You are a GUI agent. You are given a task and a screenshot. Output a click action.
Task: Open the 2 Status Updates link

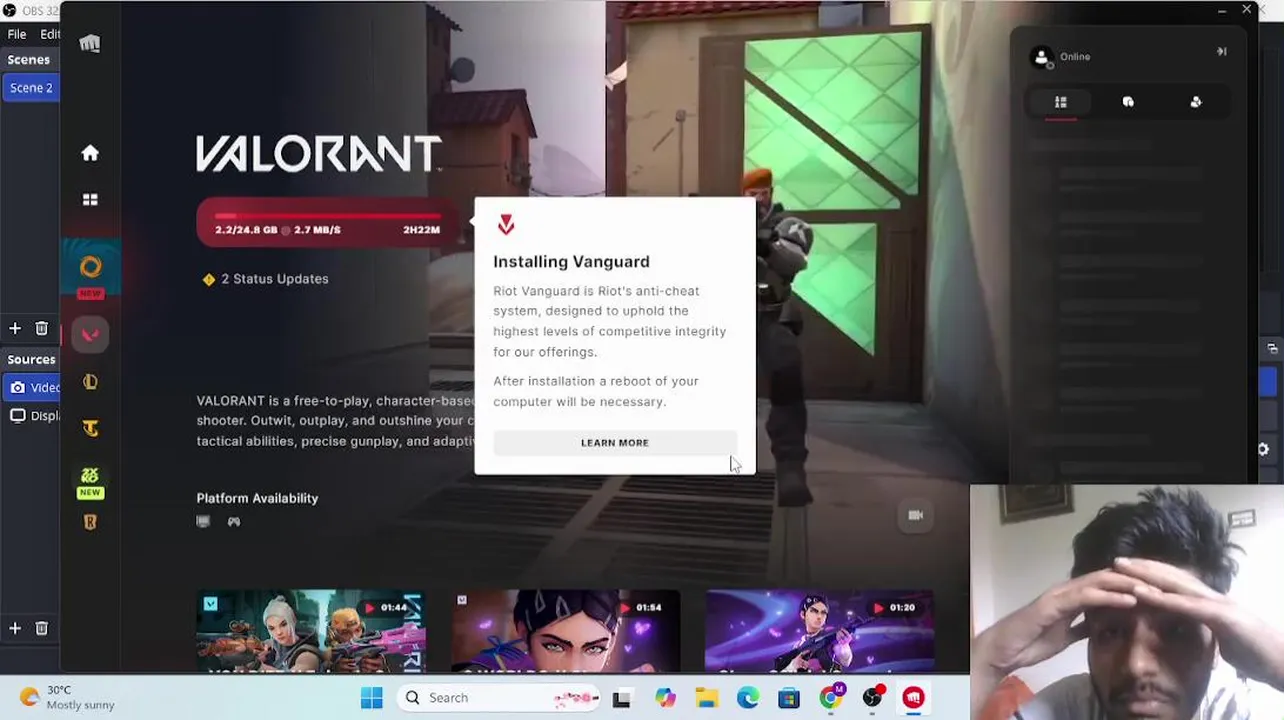[x=265, y=279]
